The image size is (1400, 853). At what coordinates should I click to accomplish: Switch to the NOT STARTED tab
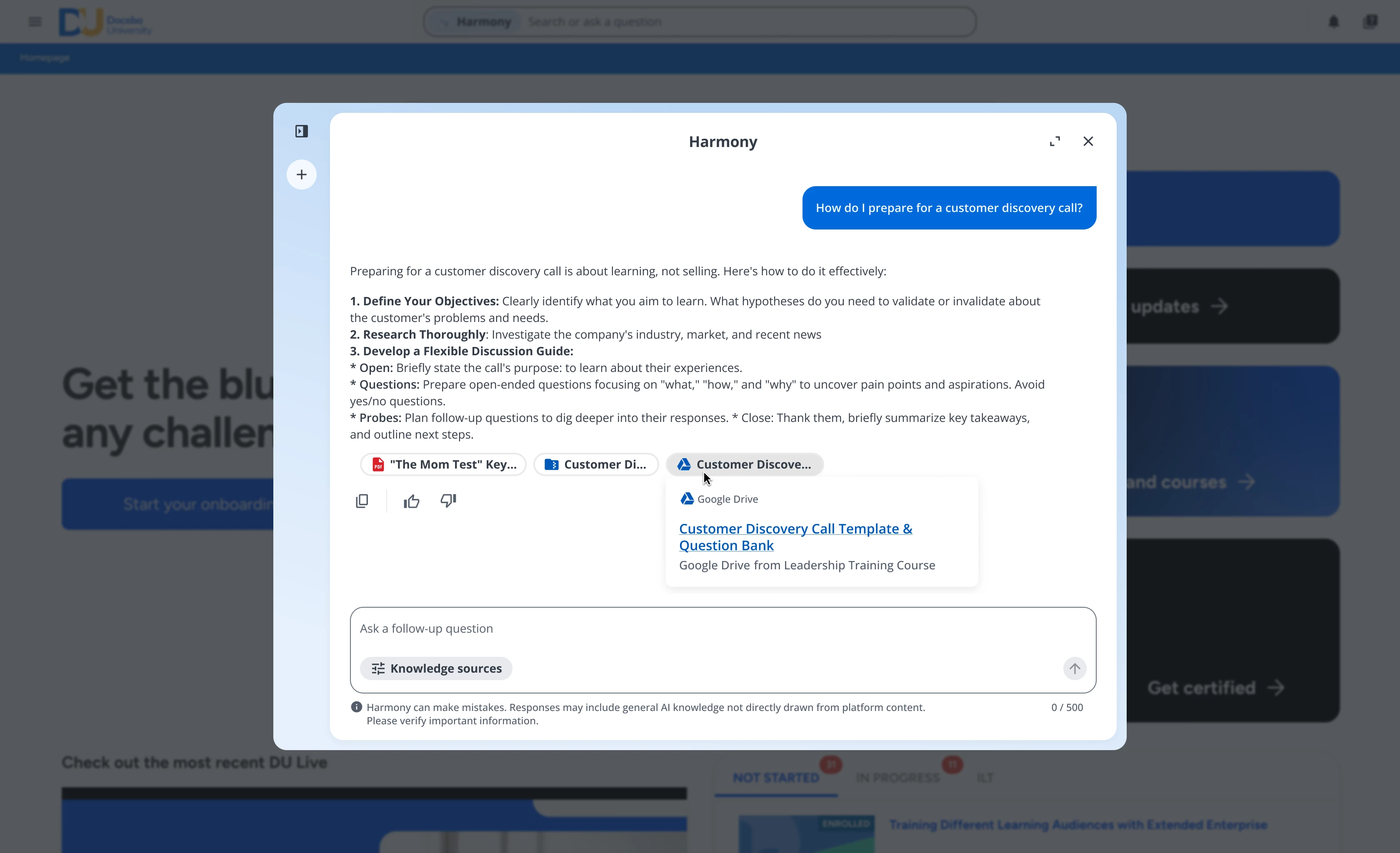point(775,778)
